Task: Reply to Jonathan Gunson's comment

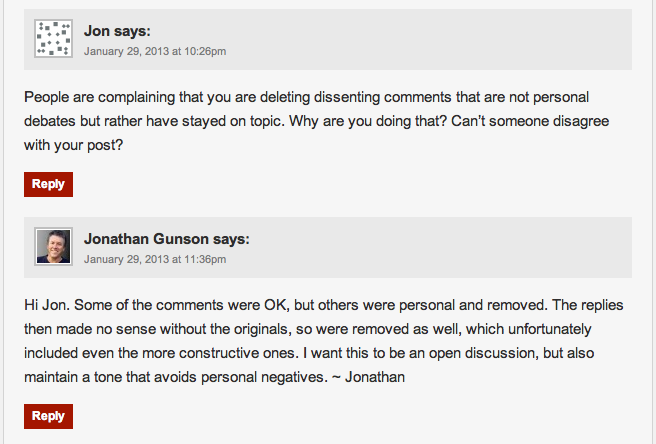Action: pos(48,416)
